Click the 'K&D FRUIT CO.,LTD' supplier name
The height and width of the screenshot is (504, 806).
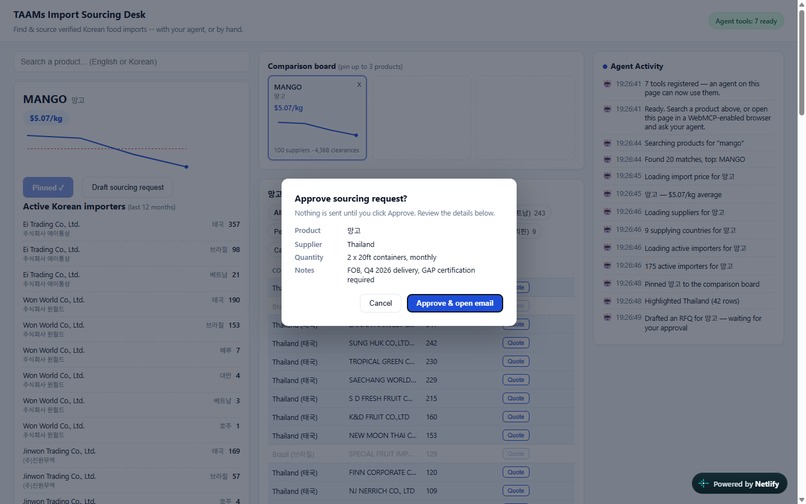tap(379, 417)
